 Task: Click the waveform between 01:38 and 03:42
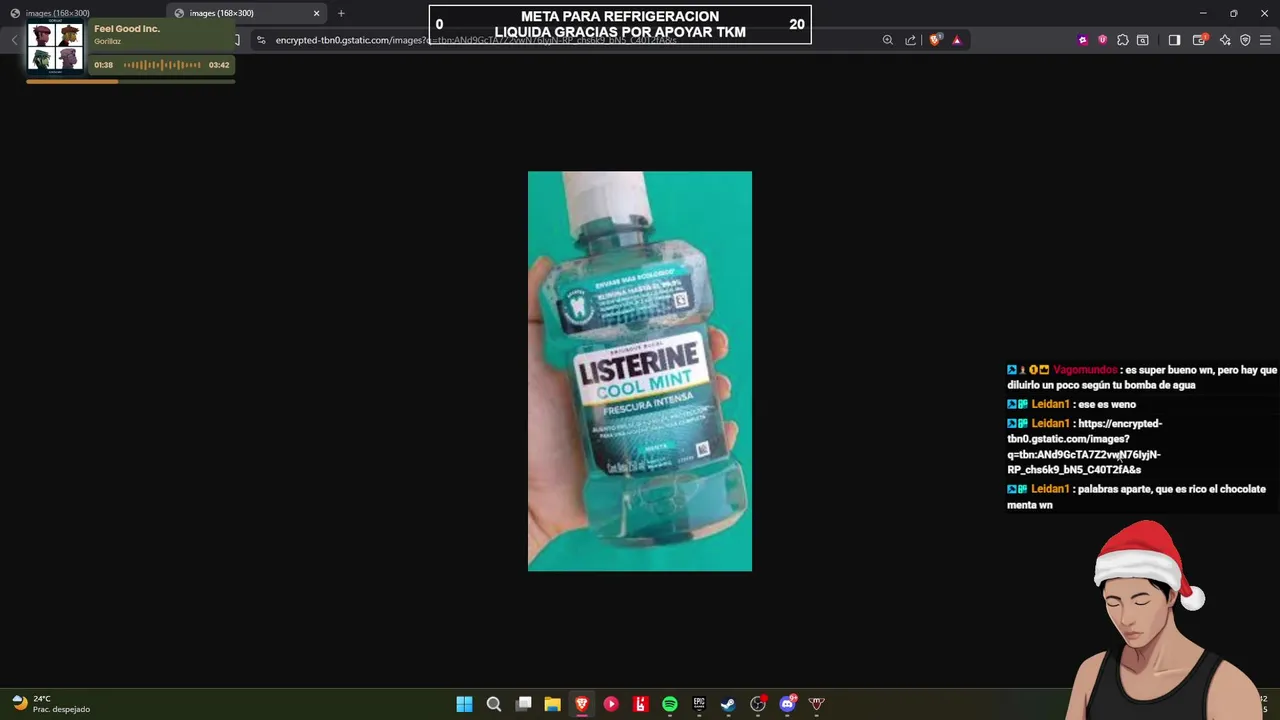point(161,65)
